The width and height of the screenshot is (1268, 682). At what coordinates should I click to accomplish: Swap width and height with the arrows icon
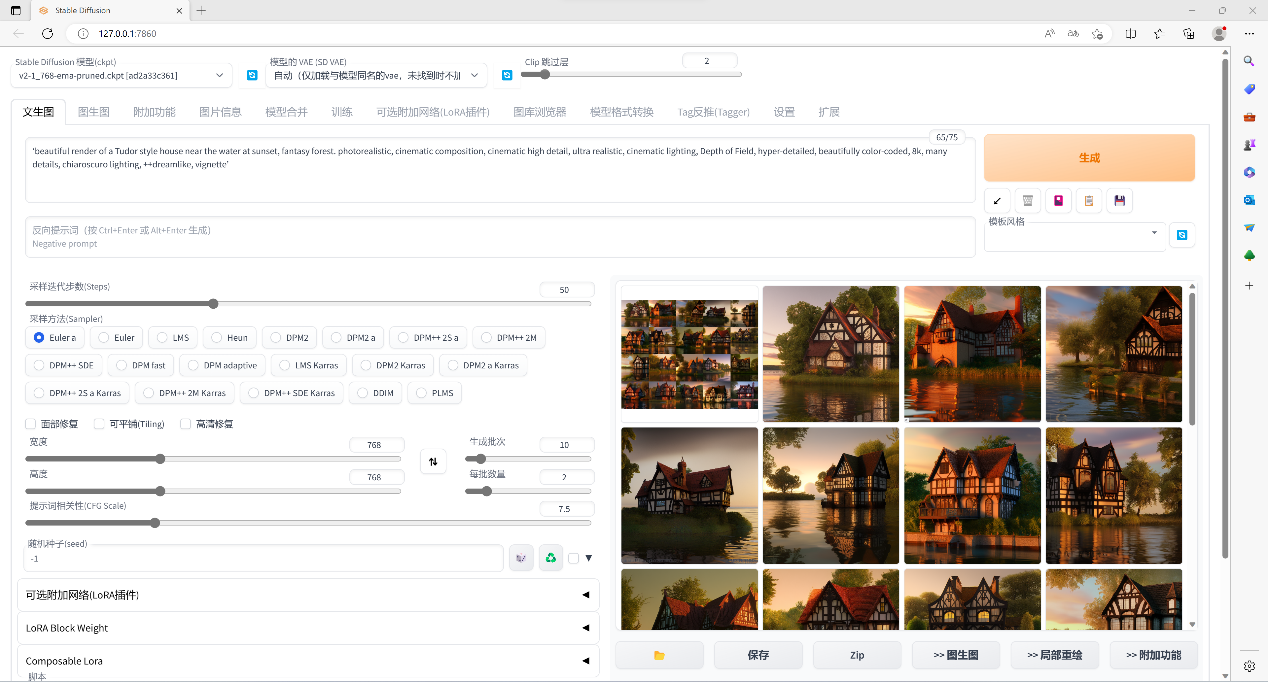pos(433,462)
